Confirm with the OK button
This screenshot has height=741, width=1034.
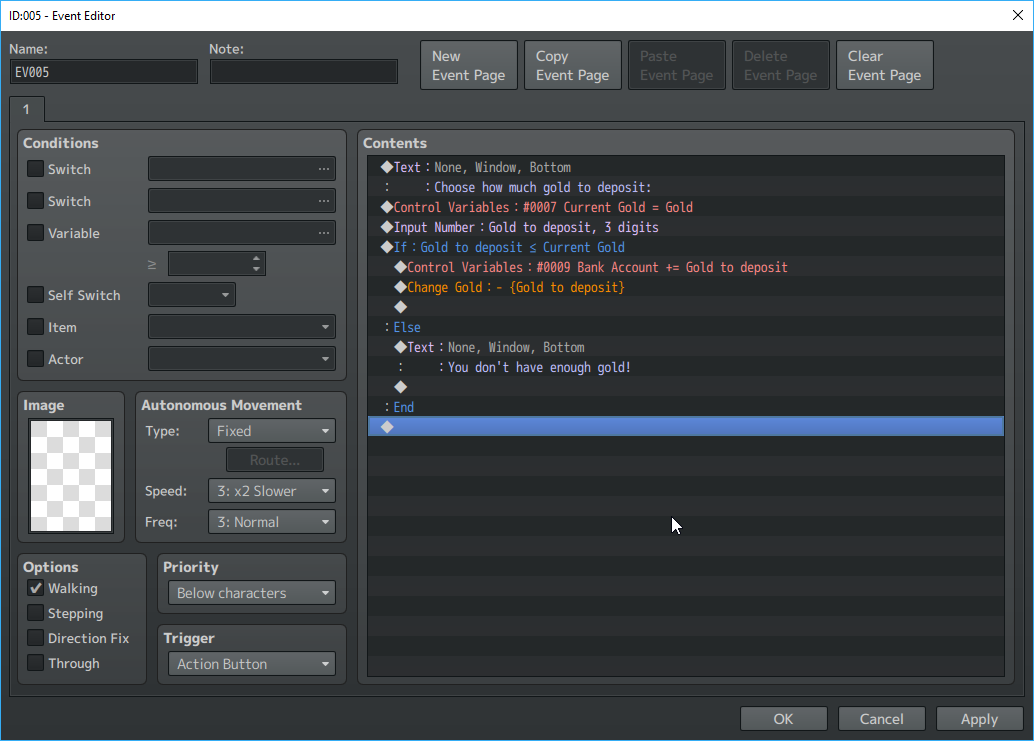pos(783,719)
